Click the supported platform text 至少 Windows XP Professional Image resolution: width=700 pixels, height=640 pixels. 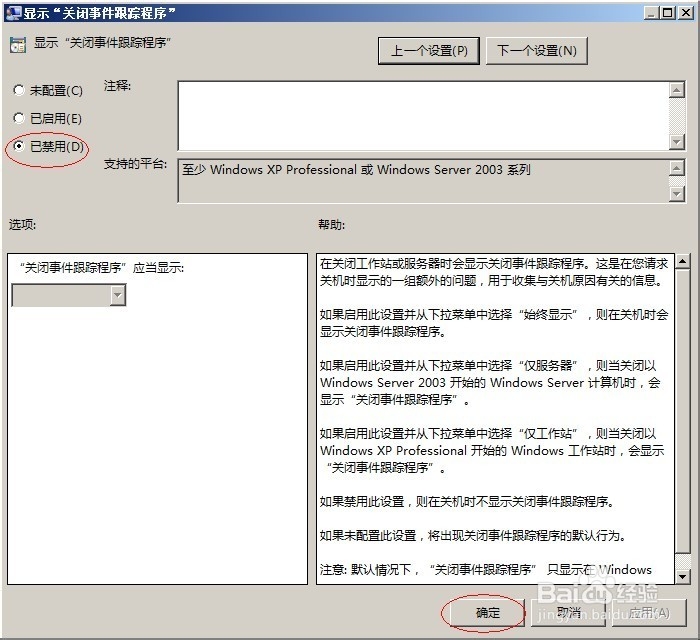point(356,170)
